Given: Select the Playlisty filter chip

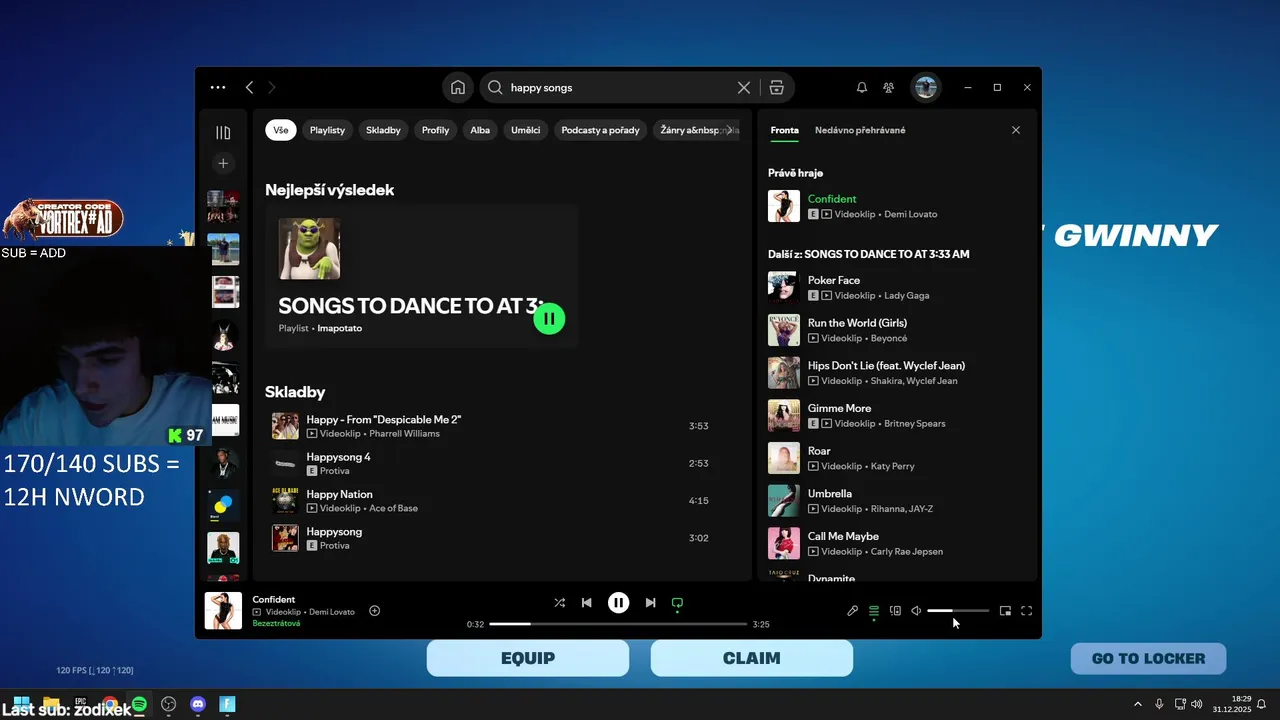Looking at the screenshot, I should [327, 130].
